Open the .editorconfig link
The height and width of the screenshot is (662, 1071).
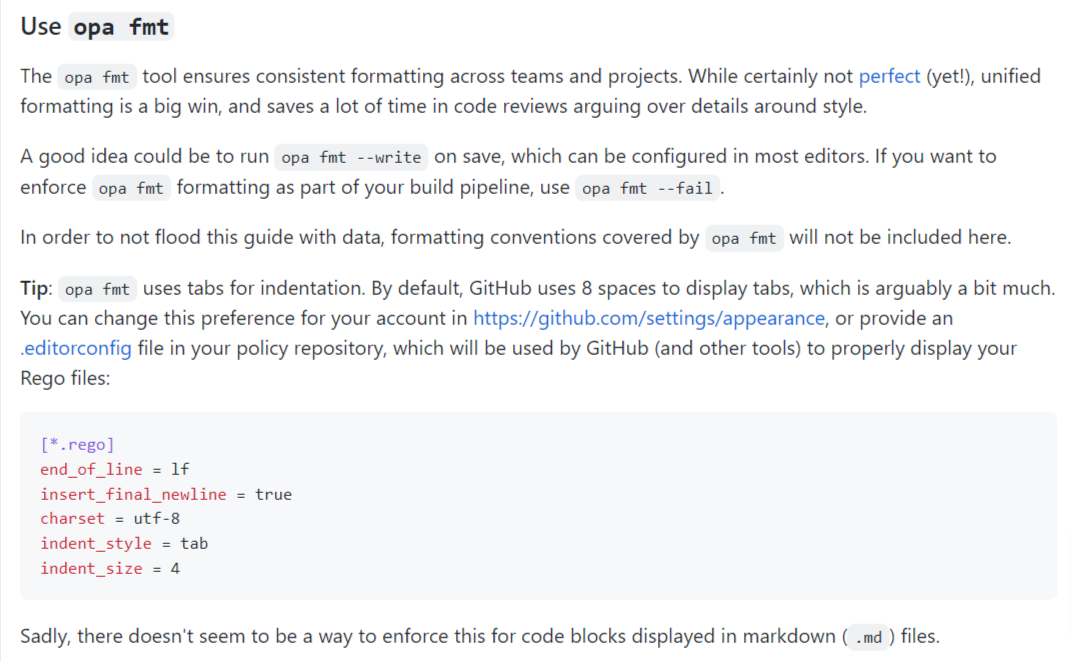pyautogui.click(x=76, y=348)
